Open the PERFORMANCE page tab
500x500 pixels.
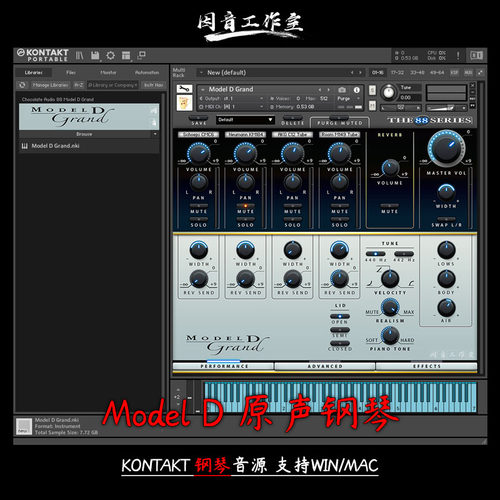click(x=224, y=366)
